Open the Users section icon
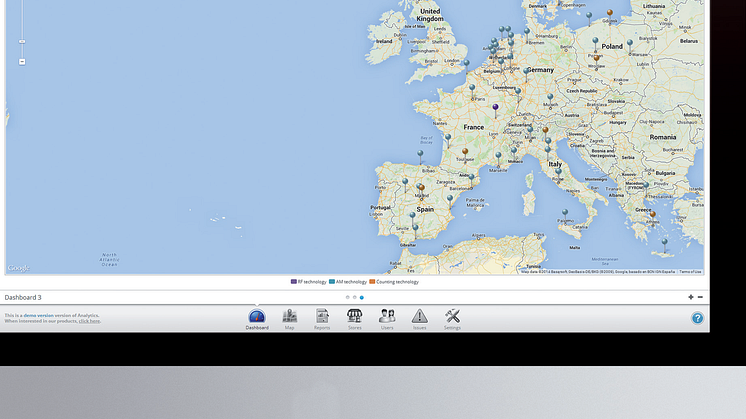 pyautogui.click(x=387, y=316)
